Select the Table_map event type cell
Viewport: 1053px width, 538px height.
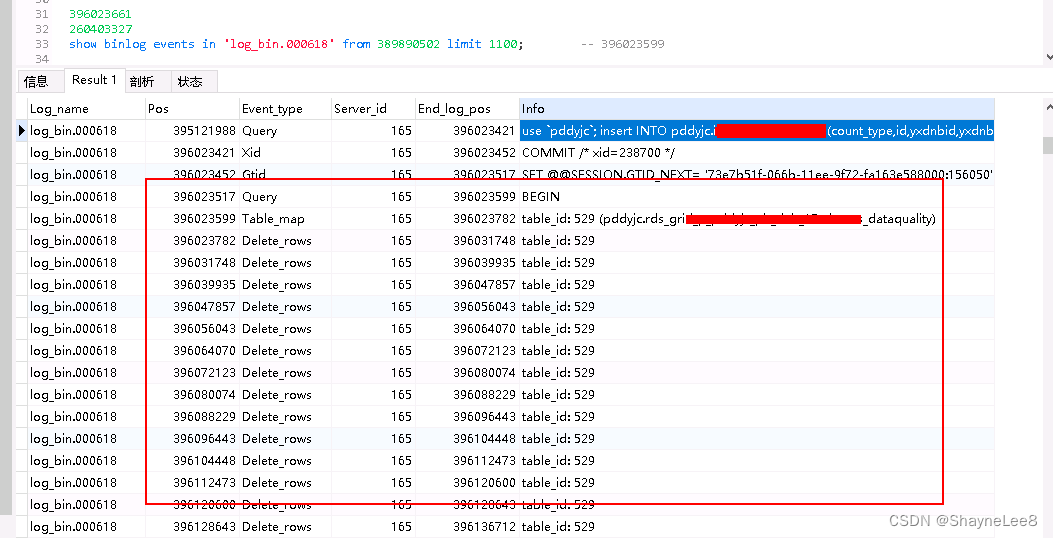285,218
